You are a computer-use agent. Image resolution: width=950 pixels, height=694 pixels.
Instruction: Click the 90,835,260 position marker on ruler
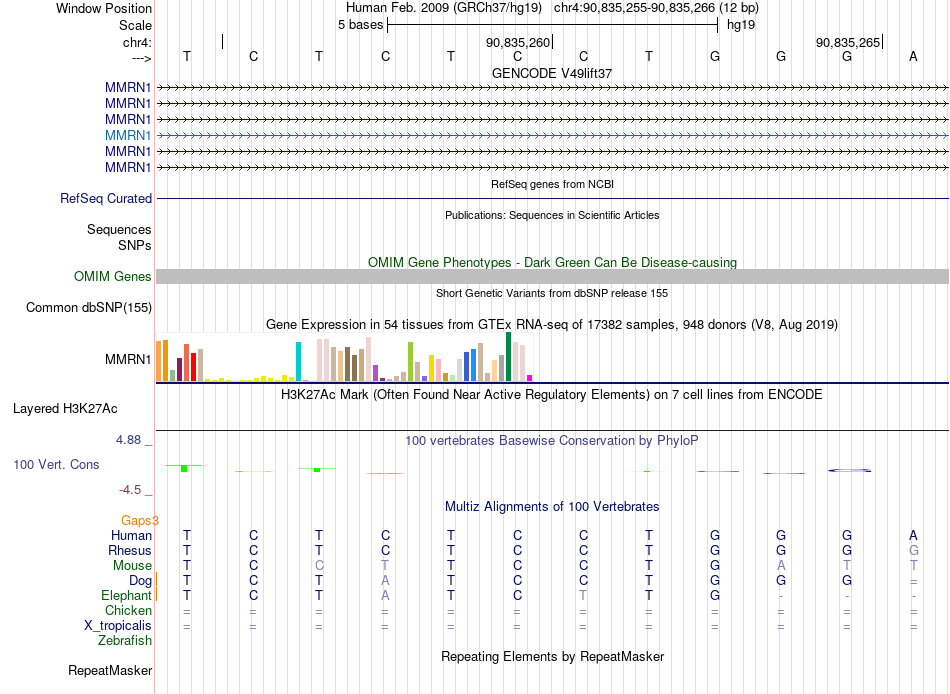[x=519, y=42]
